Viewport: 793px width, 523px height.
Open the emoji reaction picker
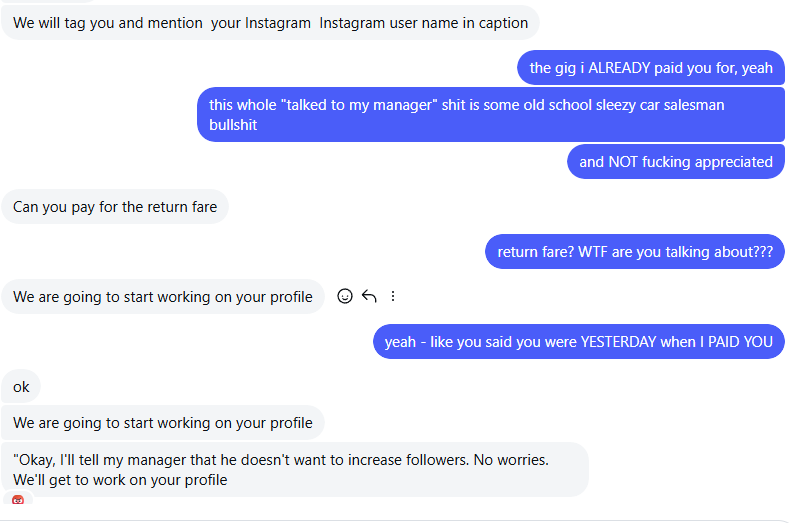345,296
